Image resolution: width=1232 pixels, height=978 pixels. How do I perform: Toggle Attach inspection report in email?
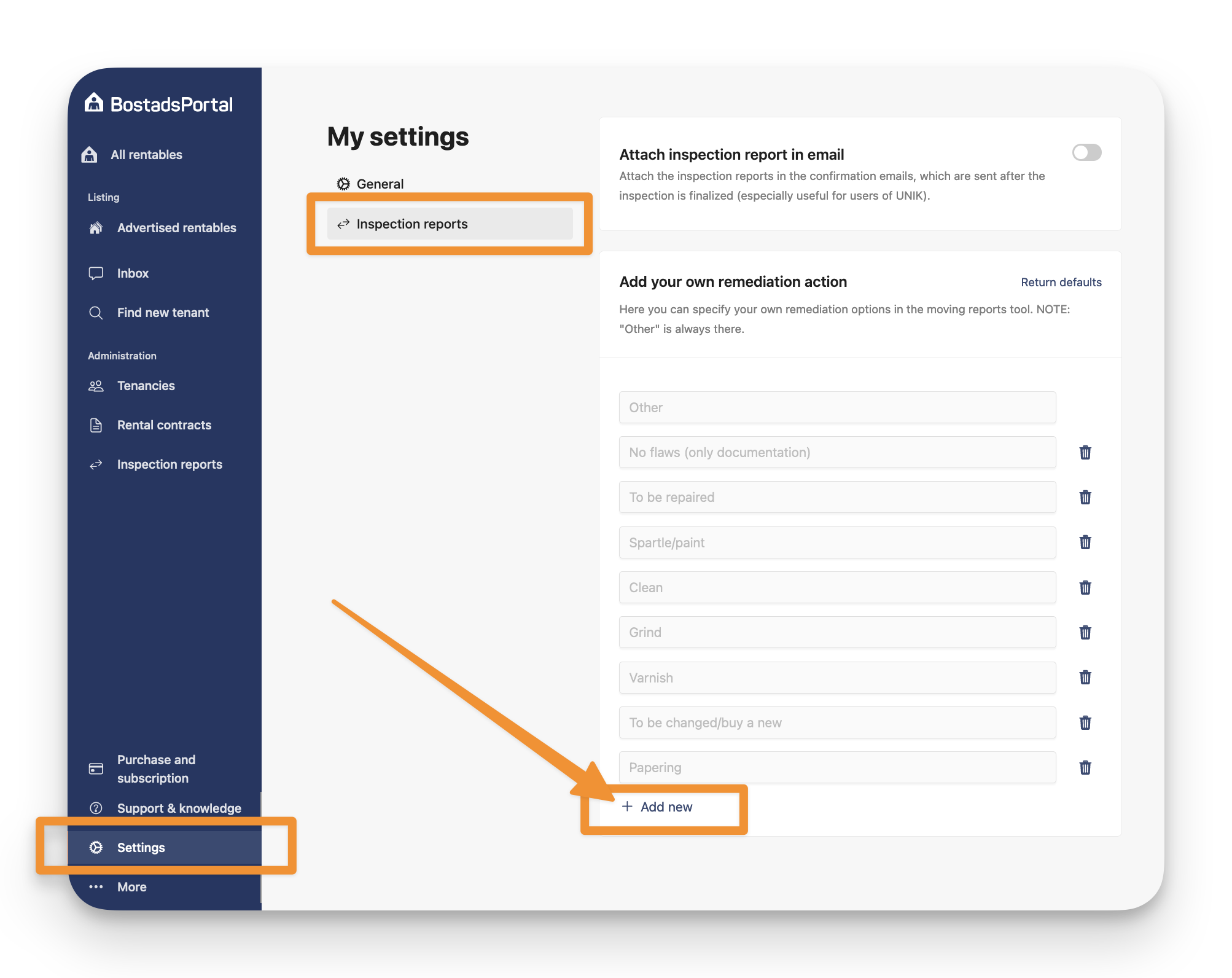click(1086, 152)
